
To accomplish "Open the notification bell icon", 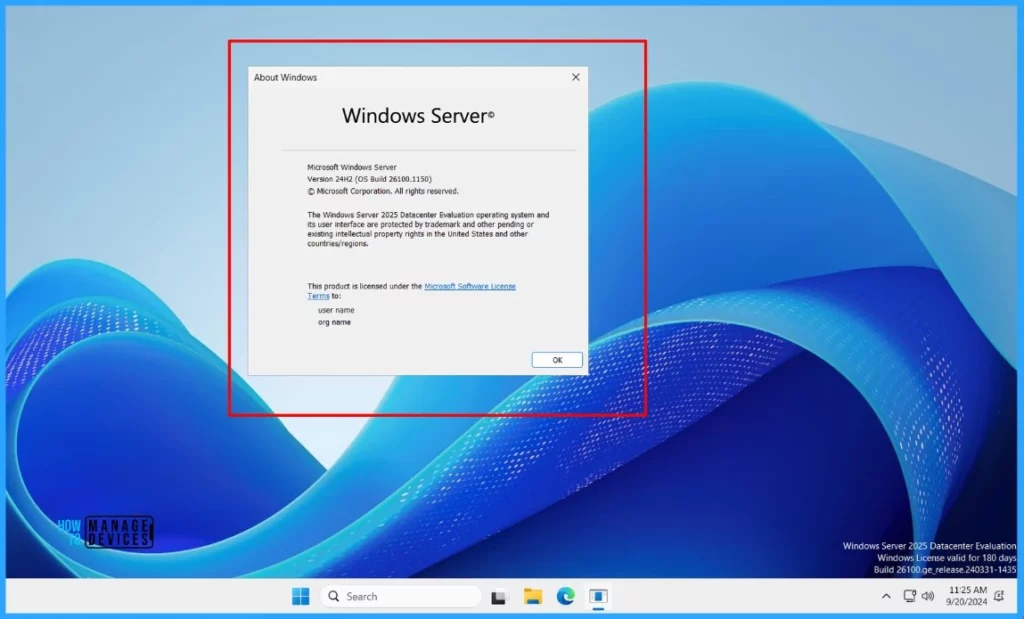I will [999, 596].
